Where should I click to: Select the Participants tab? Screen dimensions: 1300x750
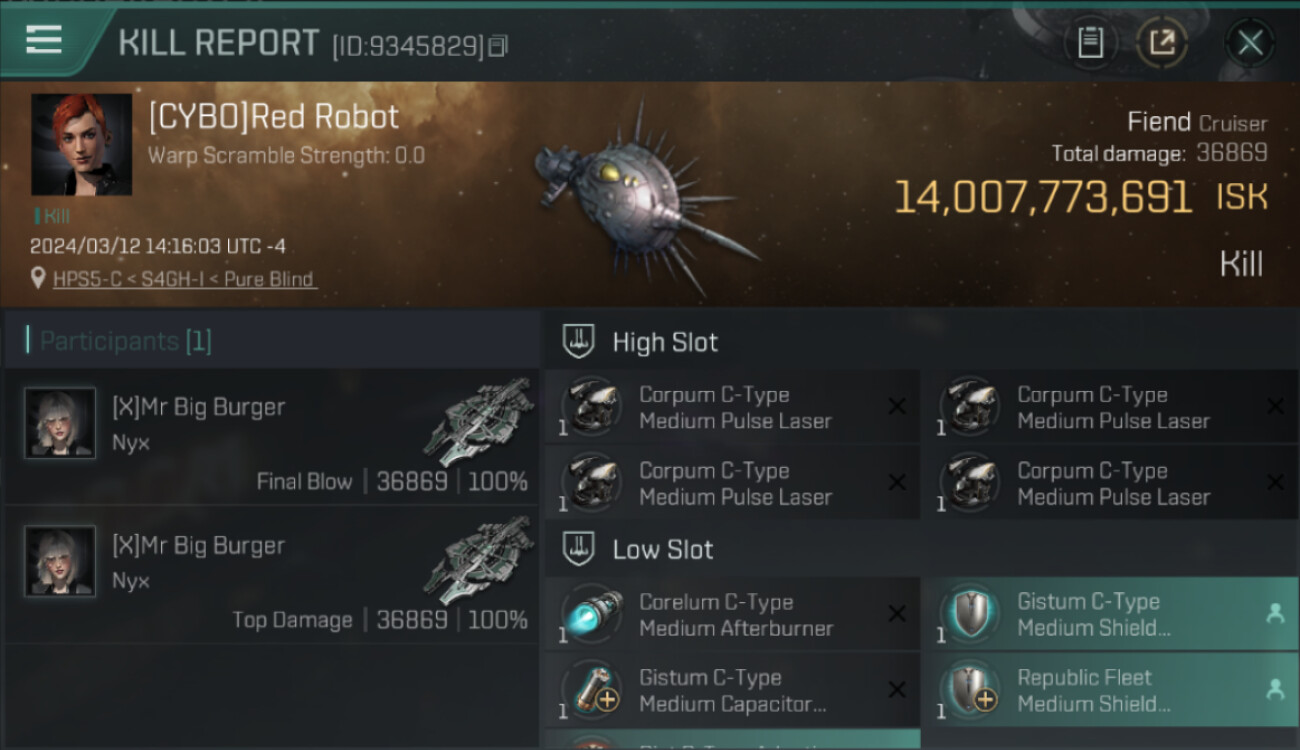pyautogui.click(x=125, y=341)
